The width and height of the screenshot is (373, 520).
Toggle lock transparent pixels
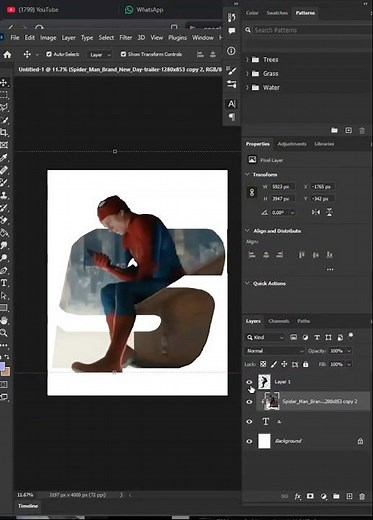pyautogui.click(x=263, y=364)
